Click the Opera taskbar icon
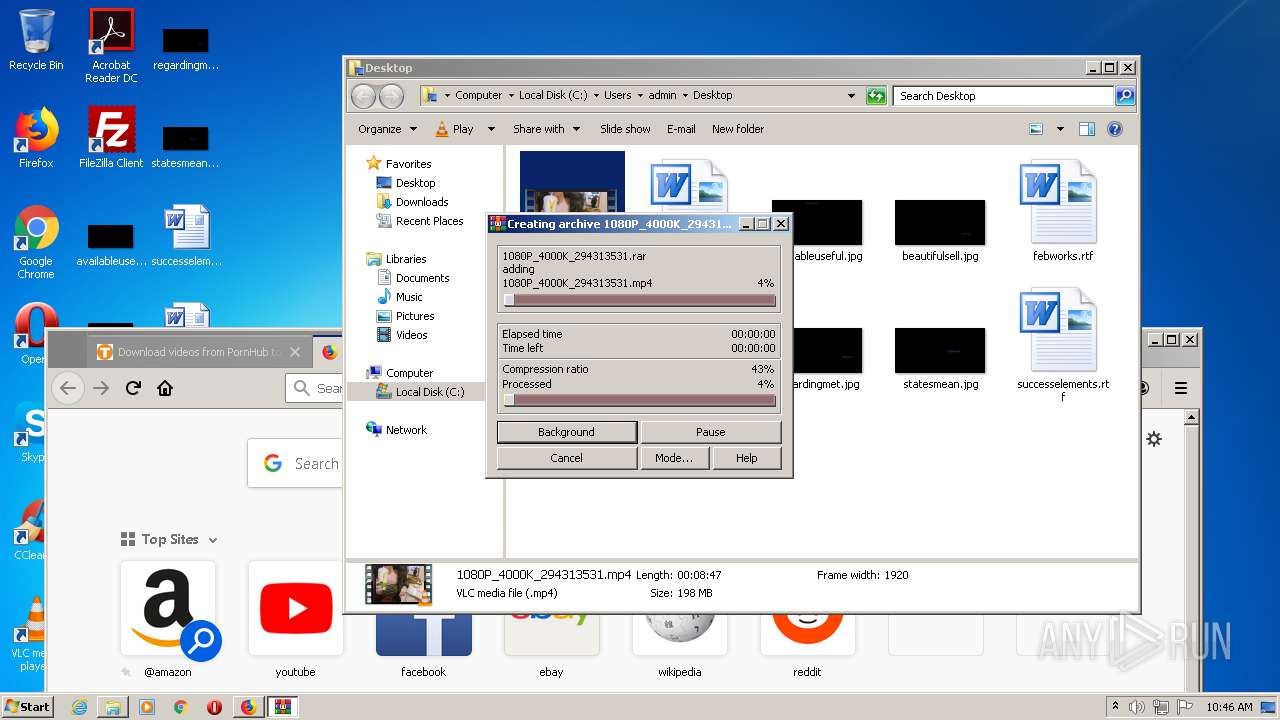 point(214,707)
